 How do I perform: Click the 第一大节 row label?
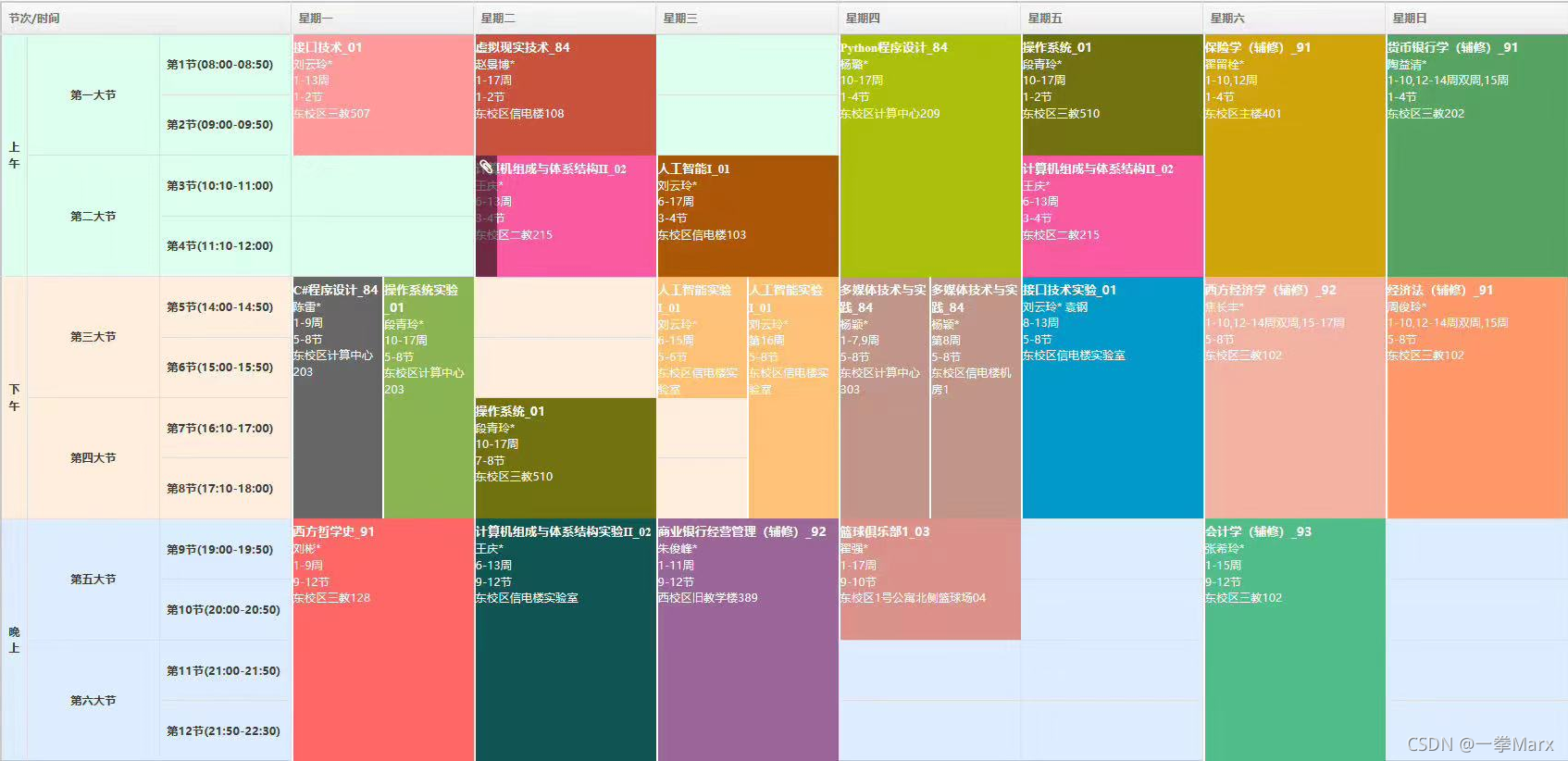point(93,95)
